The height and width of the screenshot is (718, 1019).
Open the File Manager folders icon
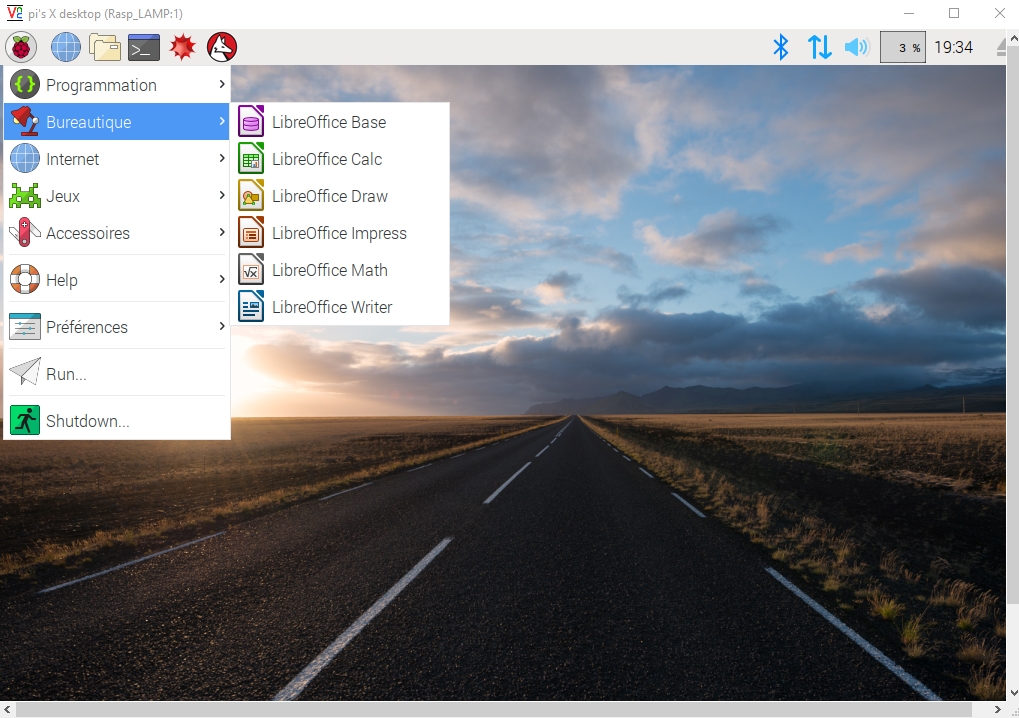click(x=105, y=47)
